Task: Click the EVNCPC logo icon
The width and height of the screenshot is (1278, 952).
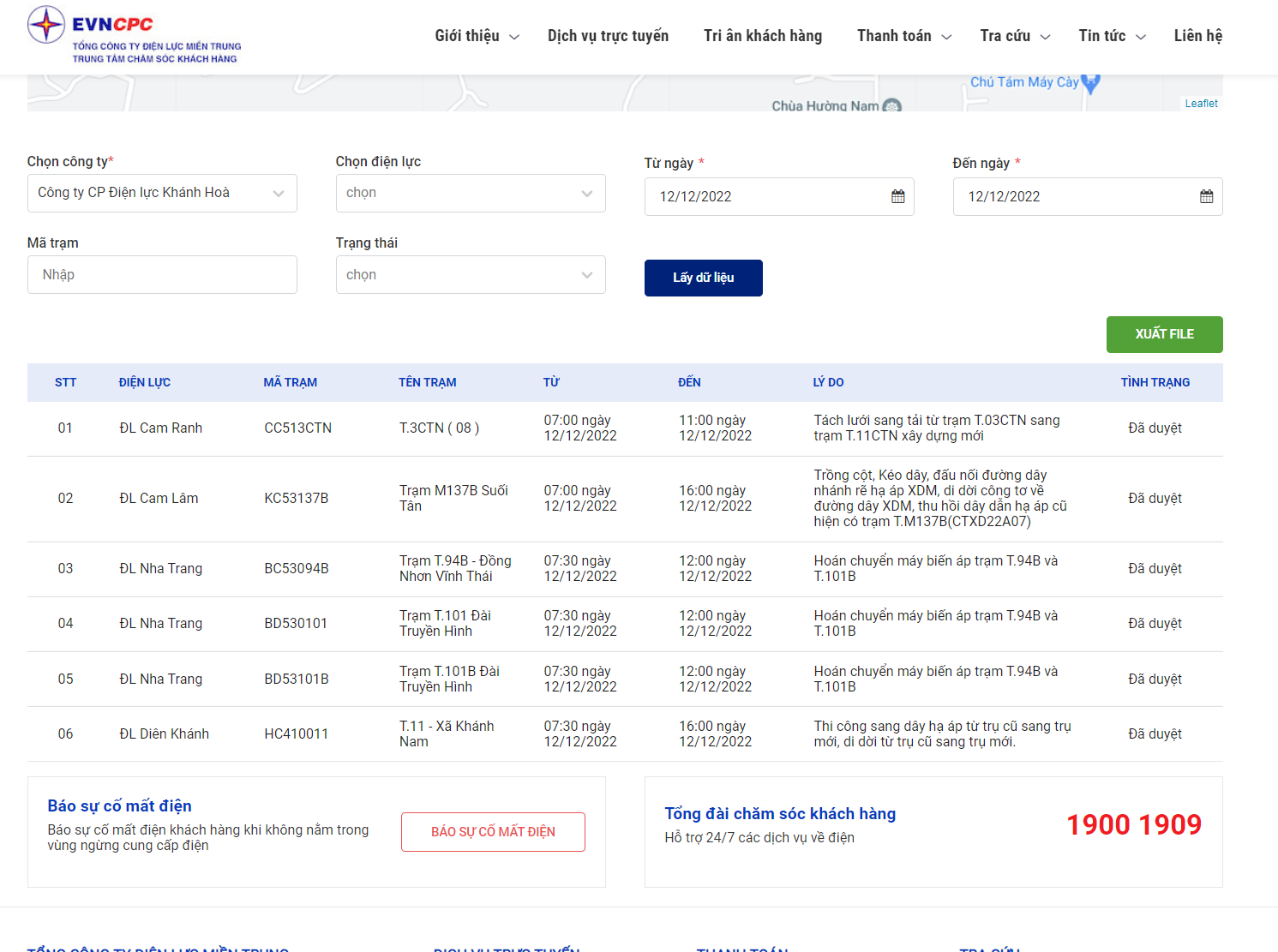Action: tap(46, 25)
